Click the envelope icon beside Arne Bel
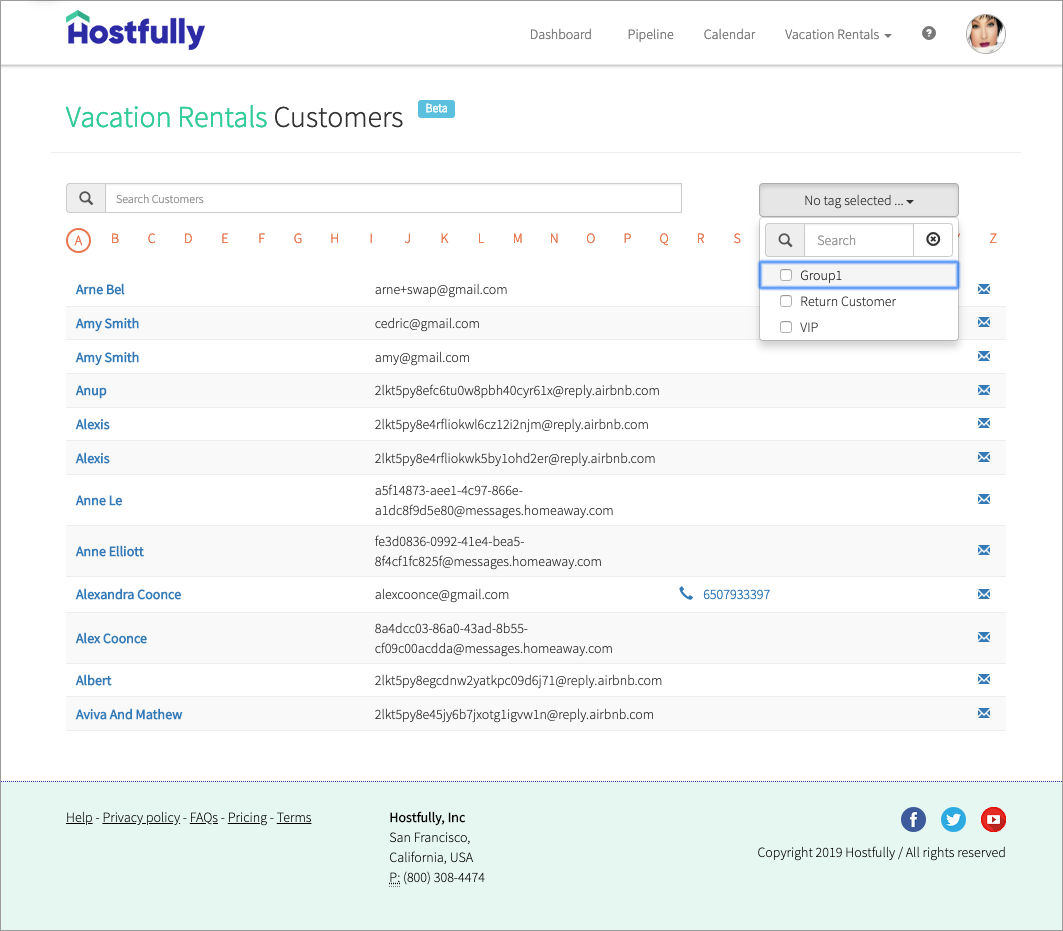 [983, 288]
